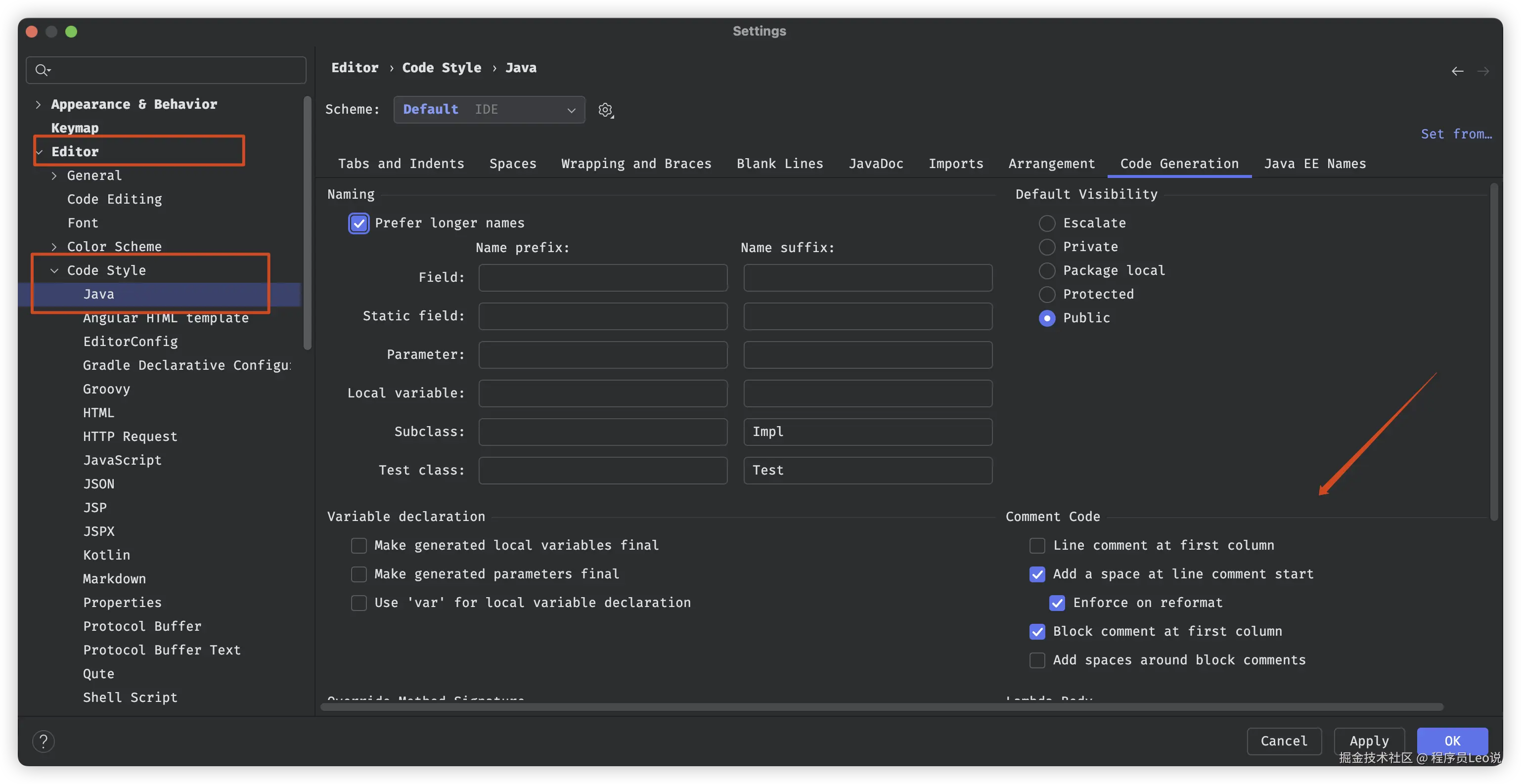Open the Scheme Default dropdown

tap(489, 109)
